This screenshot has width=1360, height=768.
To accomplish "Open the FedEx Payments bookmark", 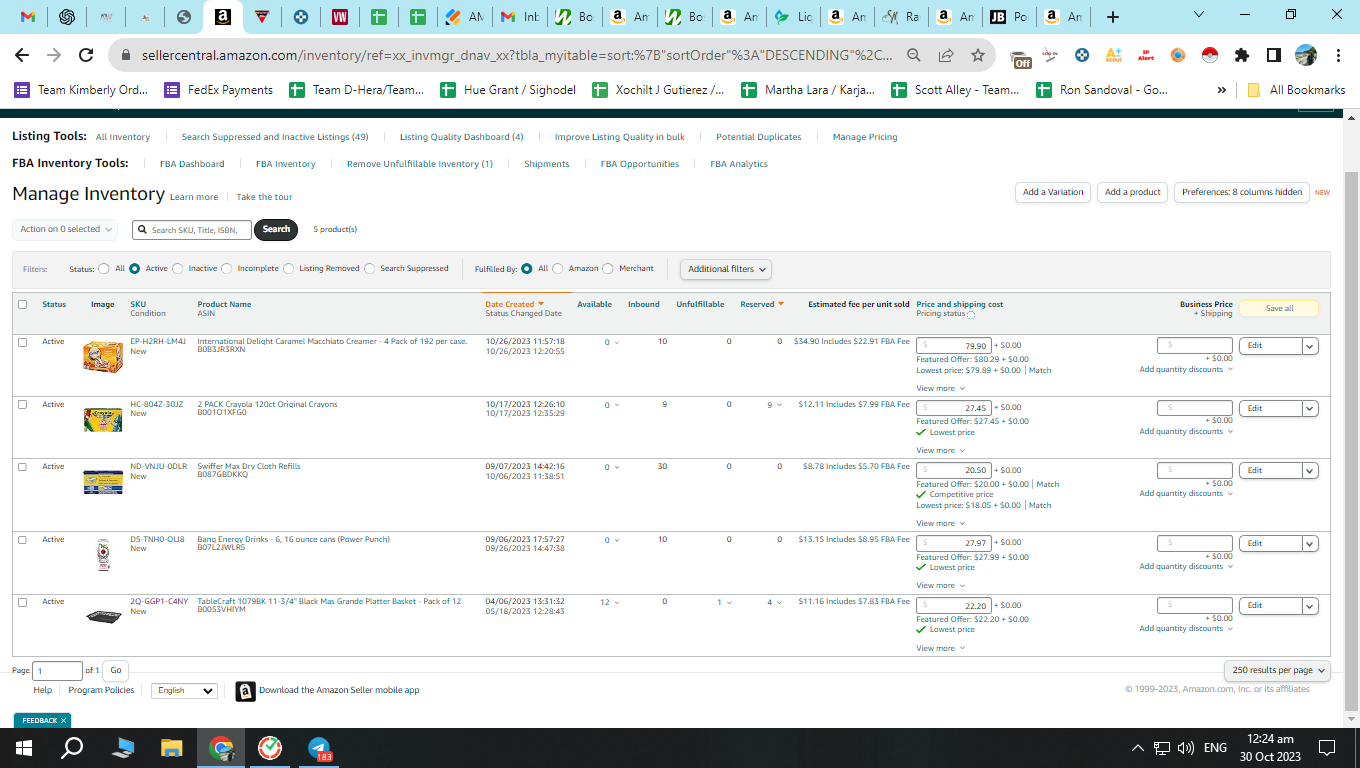I will pyautogui.click(x=219, y=90).
